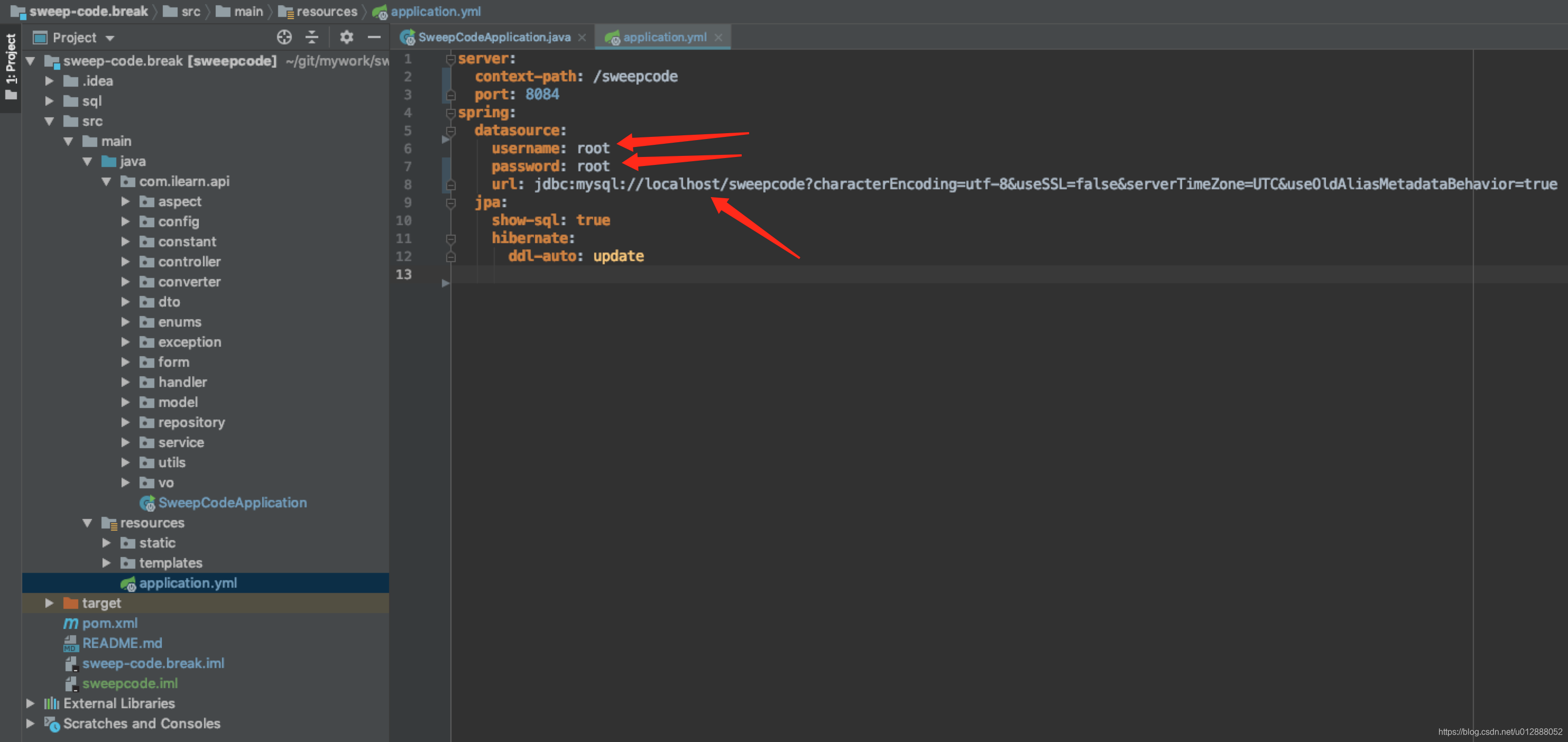Collapse the resources folder
This screenshot has height=742, width=1568.
(87, 523)
